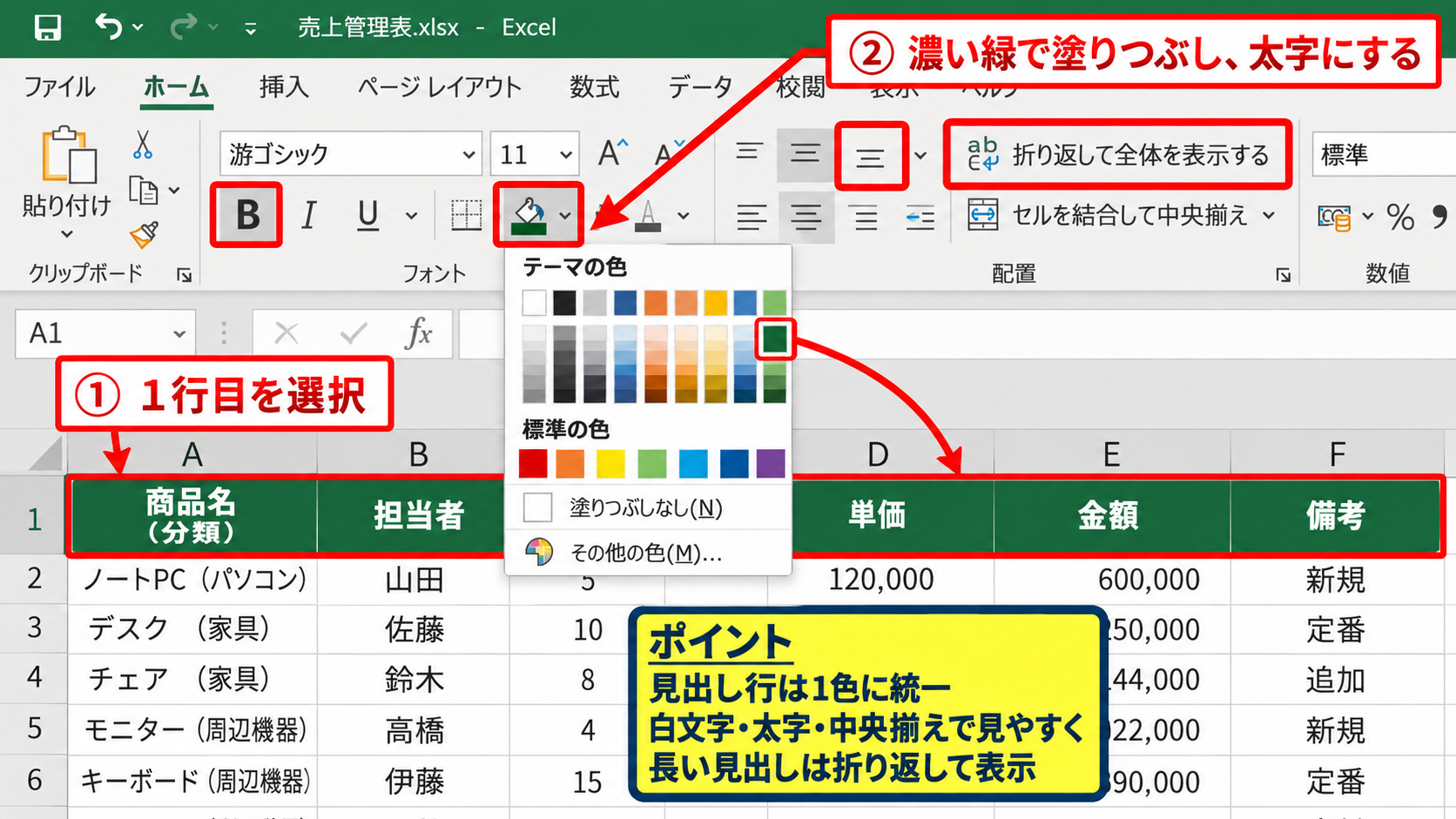Click the Undo arrow icon

[108, 26]
